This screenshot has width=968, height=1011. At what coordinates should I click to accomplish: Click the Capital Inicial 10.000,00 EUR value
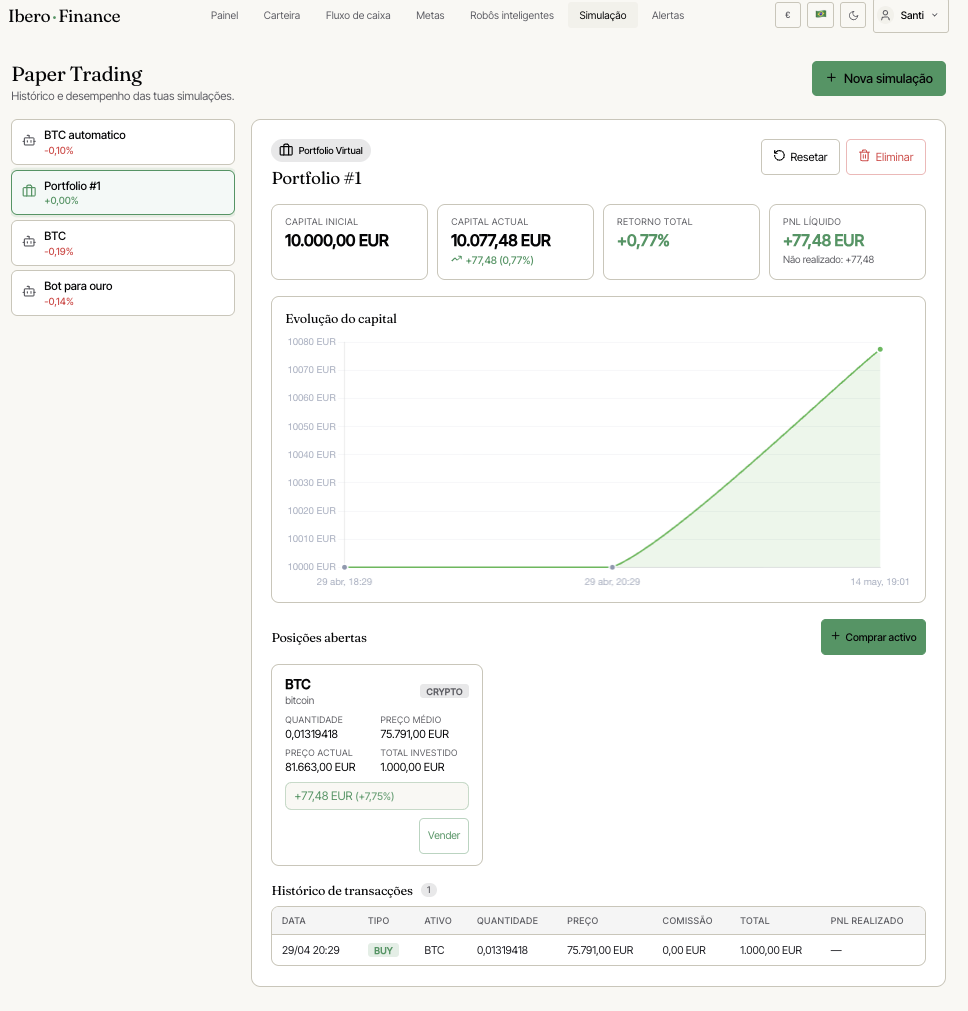click(337, 240)
